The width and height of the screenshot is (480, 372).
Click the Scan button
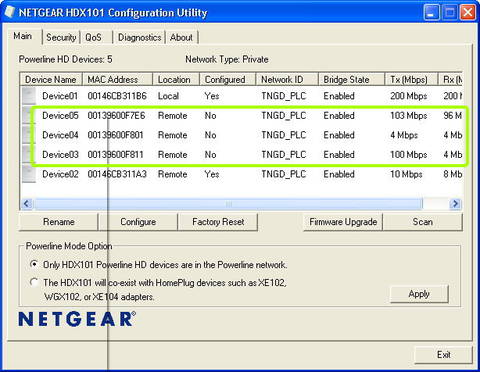pos(423,222)
